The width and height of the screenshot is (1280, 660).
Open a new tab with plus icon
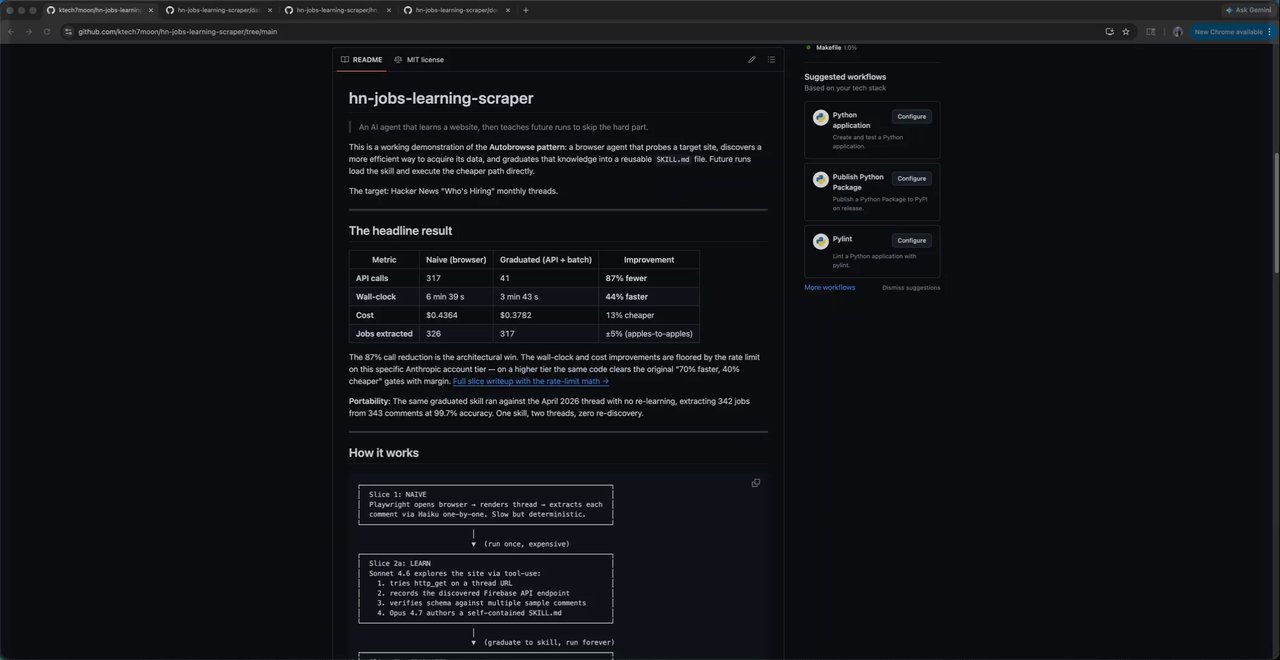pos(526,10)
